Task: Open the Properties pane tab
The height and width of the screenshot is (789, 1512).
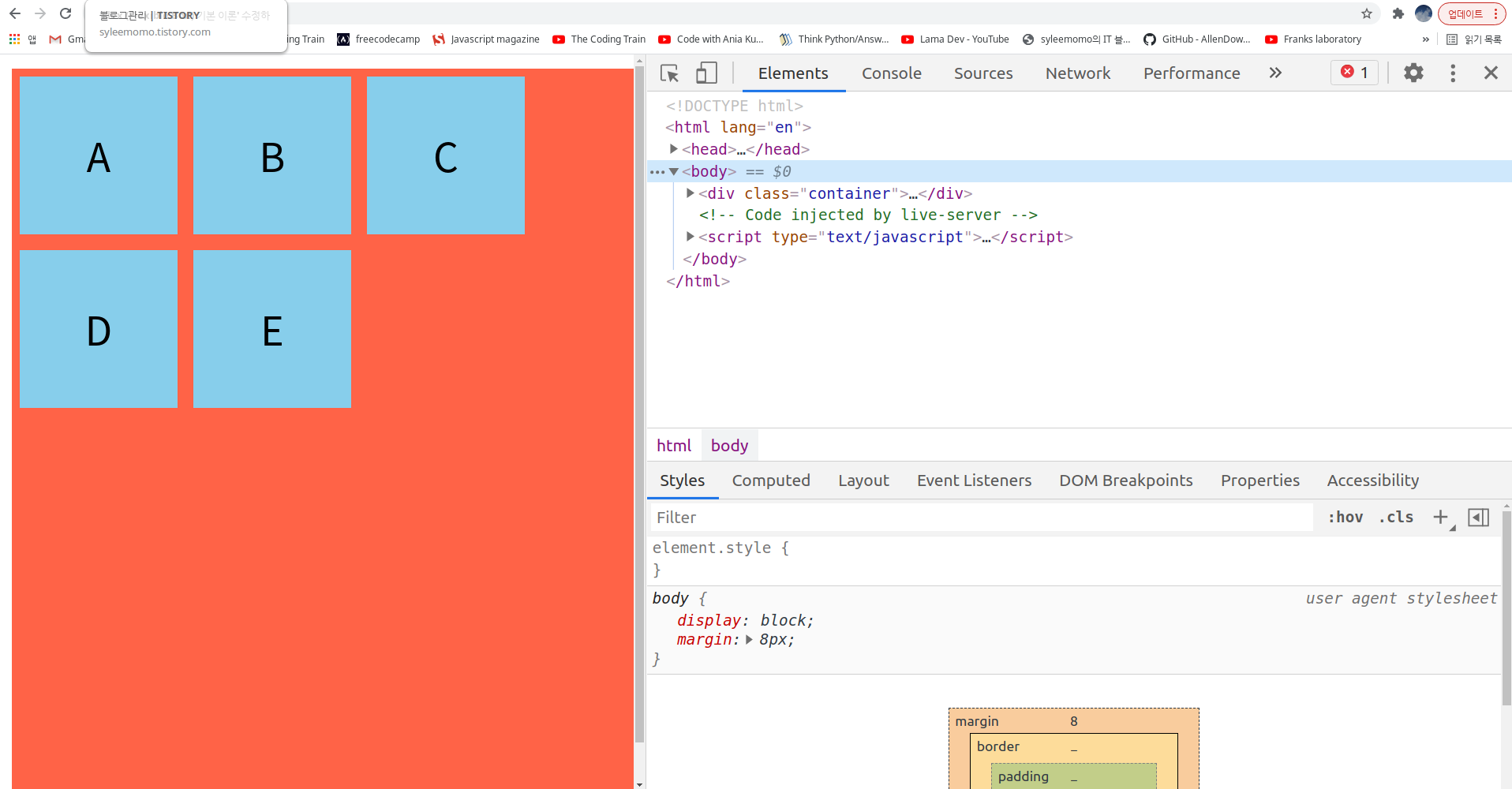Action: coord(1260,481)
